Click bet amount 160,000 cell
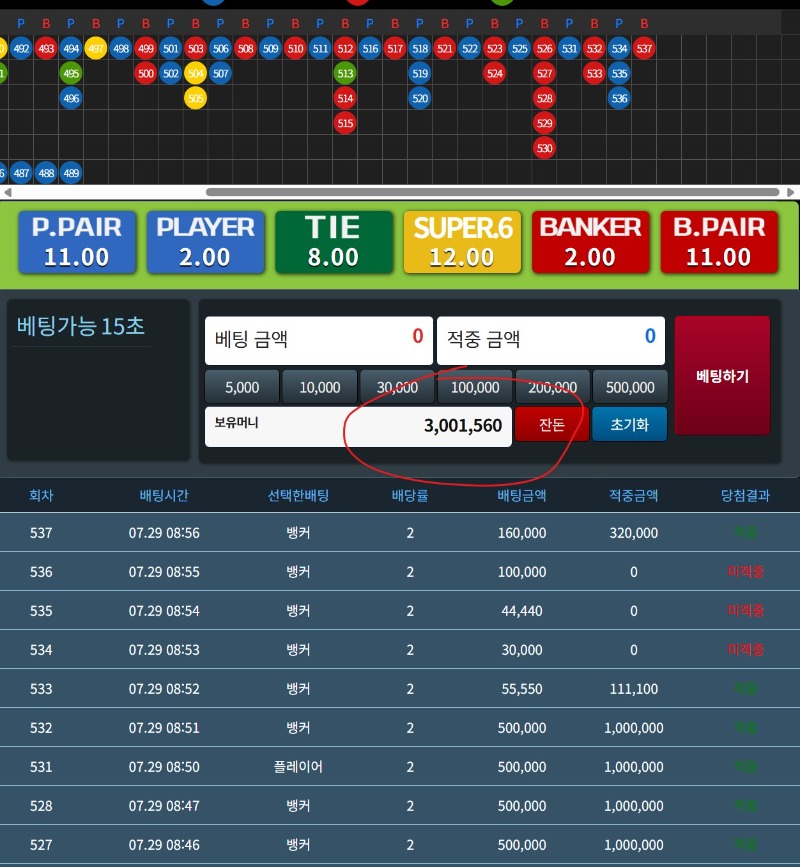 point(522,533)
